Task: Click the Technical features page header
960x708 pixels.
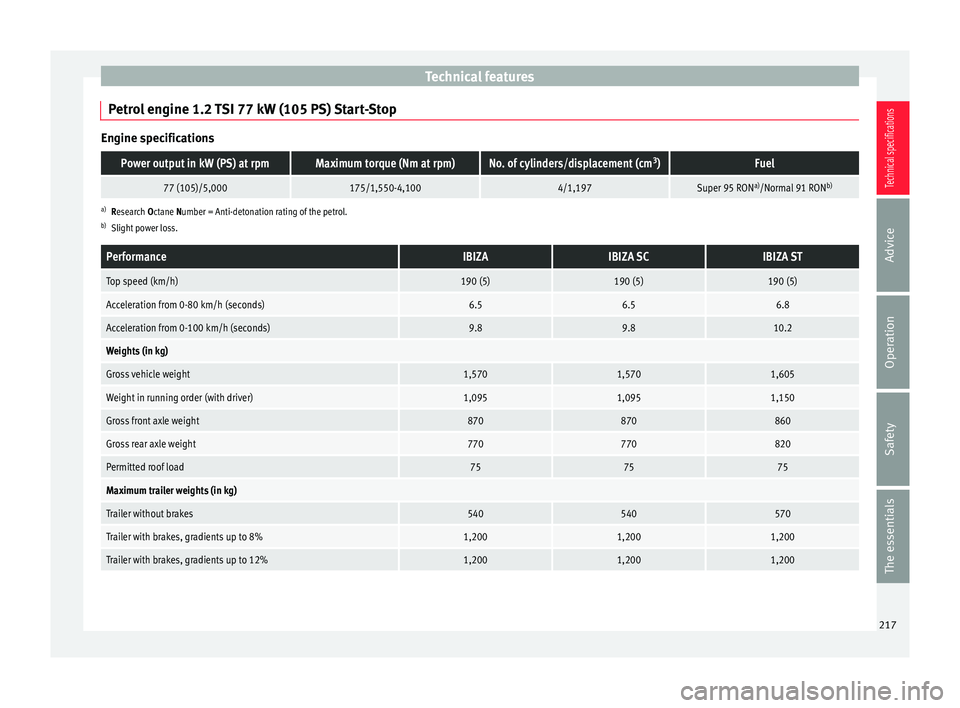Action: [479, 76]
